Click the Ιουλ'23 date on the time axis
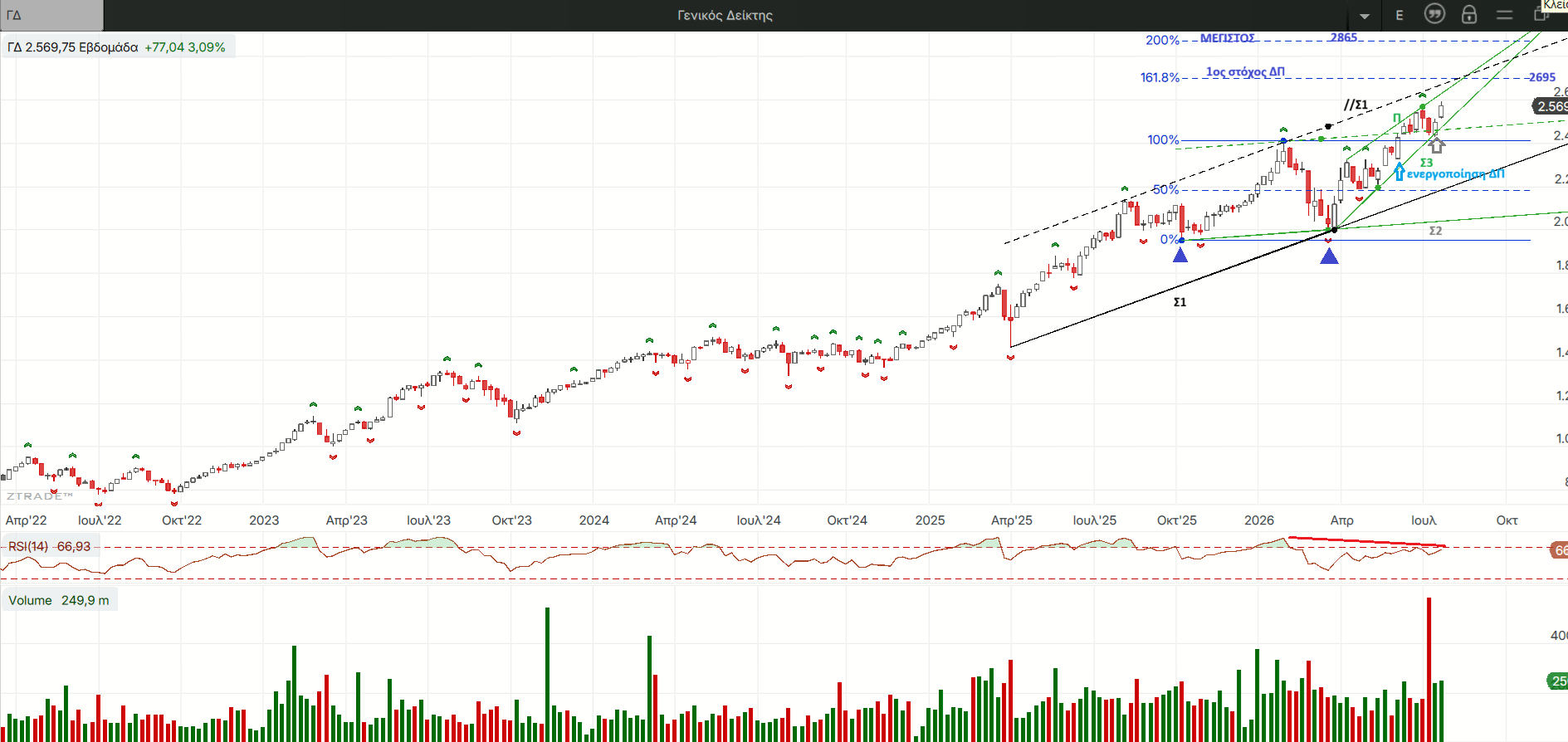This screenshot has height=742, width=1568. (428, 520)
